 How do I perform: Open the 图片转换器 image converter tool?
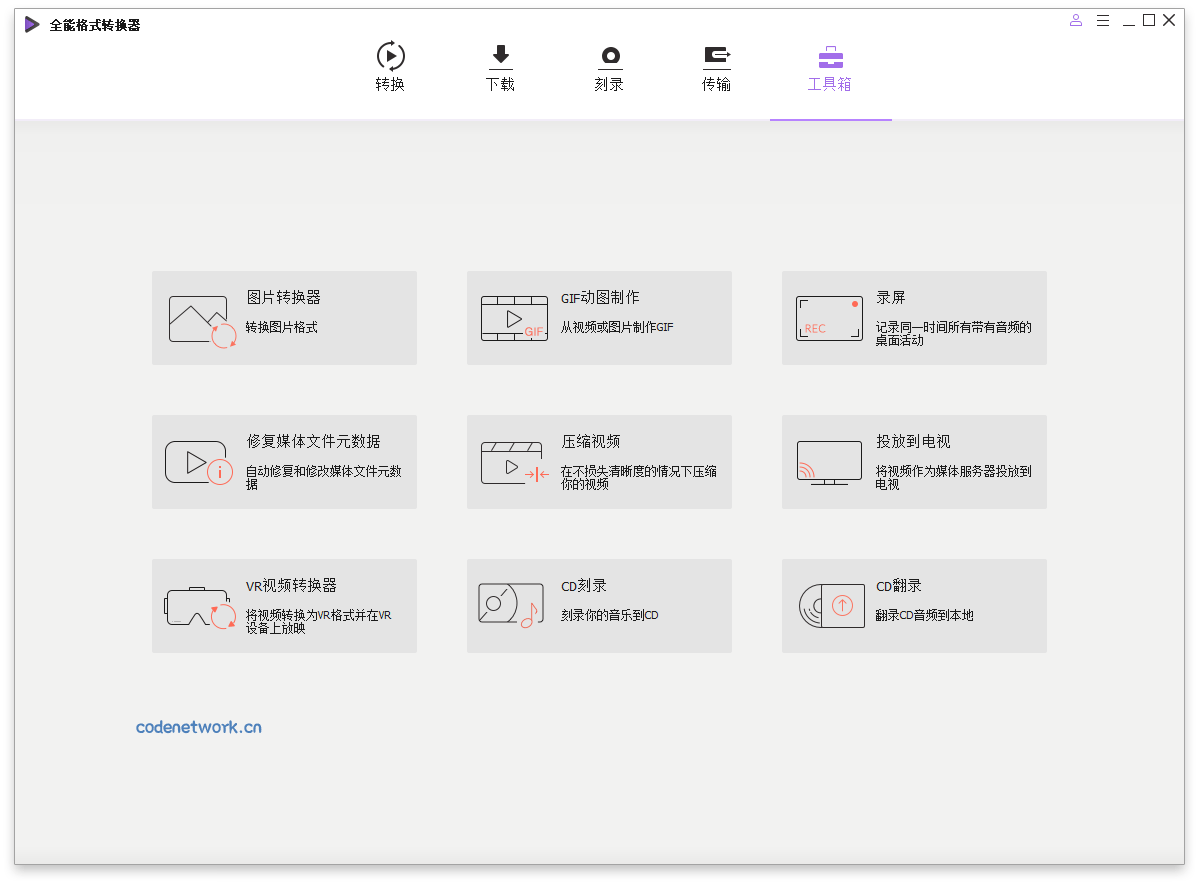pyautogui.click(x=284, y=317)
